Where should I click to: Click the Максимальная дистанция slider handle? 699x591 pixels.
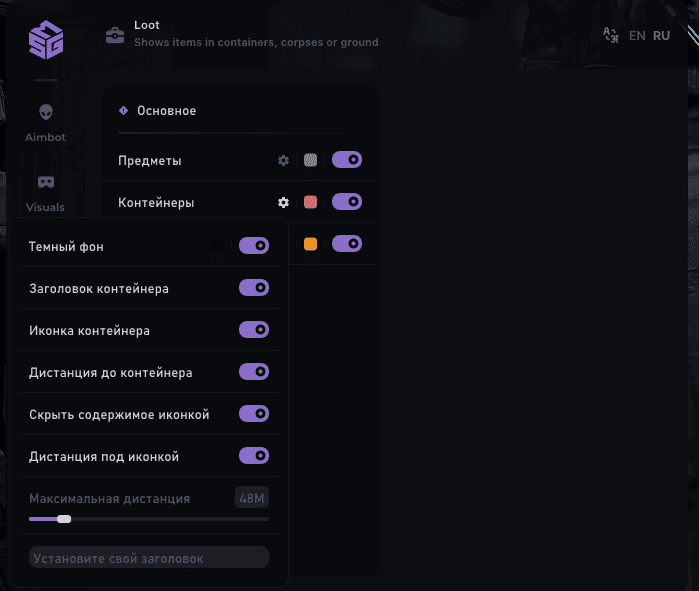(64, 519)
